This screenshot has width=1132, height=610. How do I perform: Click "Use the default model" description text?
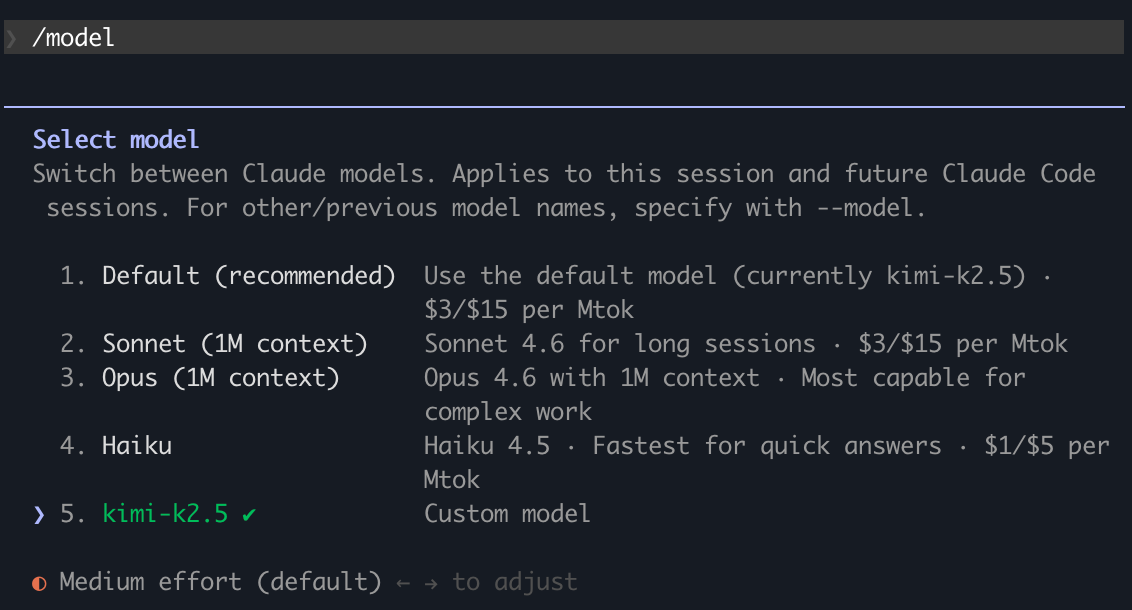(x=570, y=276)
